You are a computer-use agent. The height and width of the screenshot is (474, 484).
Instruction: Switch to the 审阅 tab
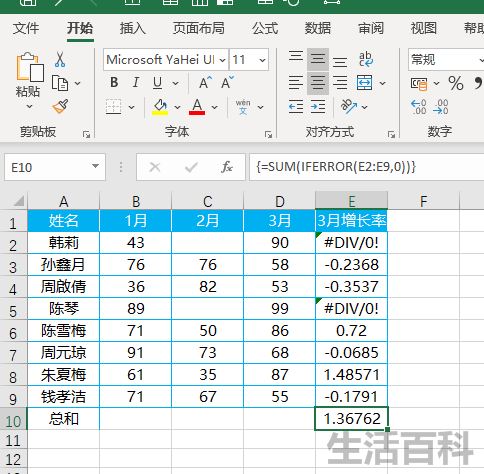(x=371, y=28)
